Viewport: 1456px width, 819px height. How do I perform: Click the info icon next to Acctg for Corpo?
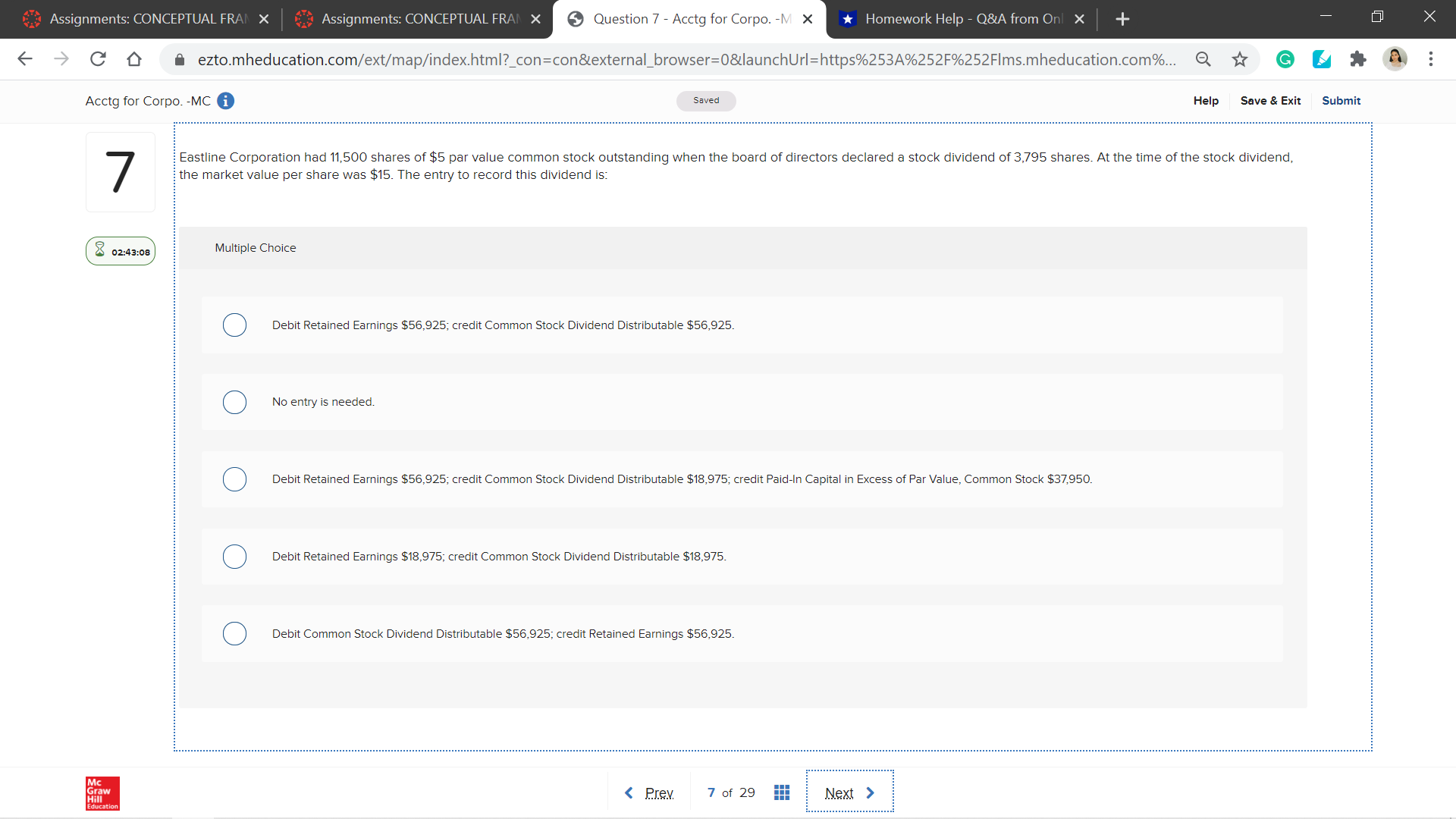click(225, 101)
